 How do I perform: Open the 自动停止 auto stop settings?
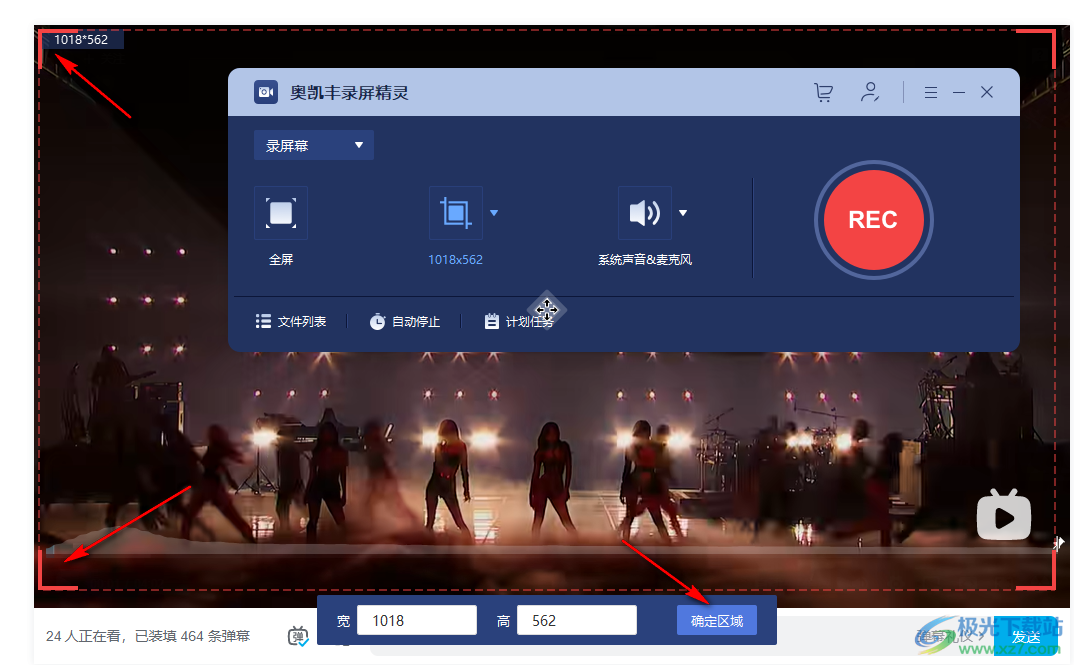coord(405,321)
